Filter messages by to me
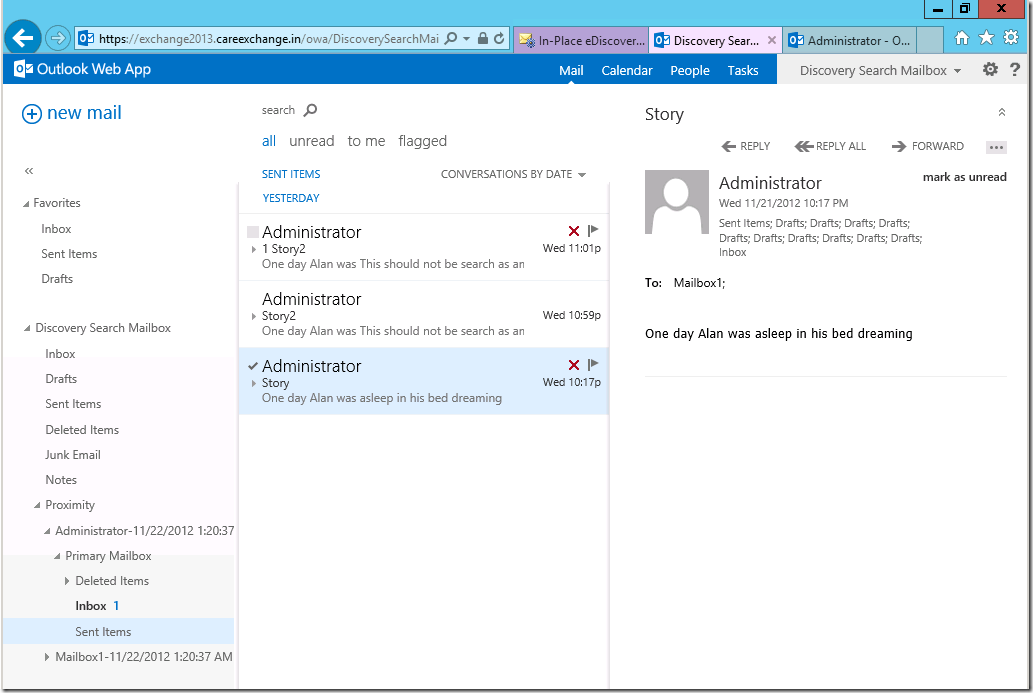 point(366,141)
